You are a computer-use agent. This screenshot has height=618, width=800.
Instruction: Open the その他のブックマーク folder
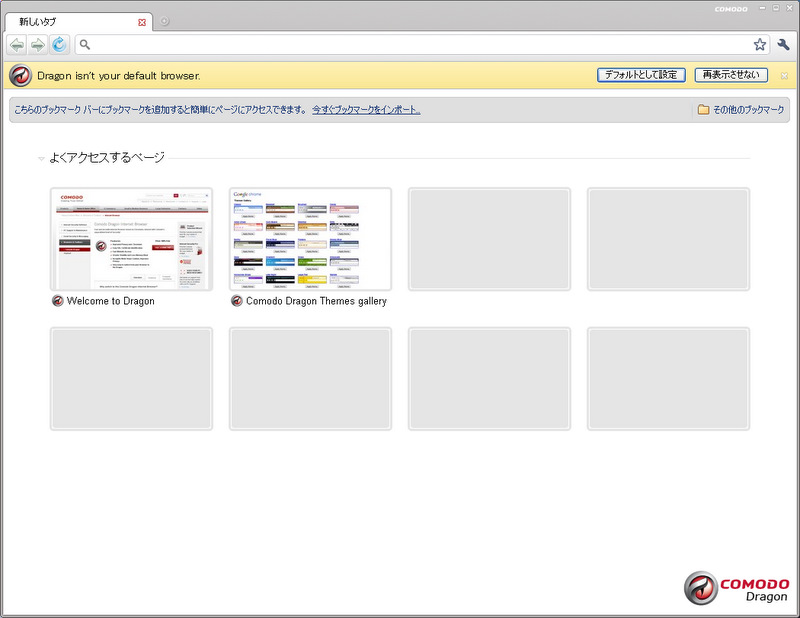(741, 110)
